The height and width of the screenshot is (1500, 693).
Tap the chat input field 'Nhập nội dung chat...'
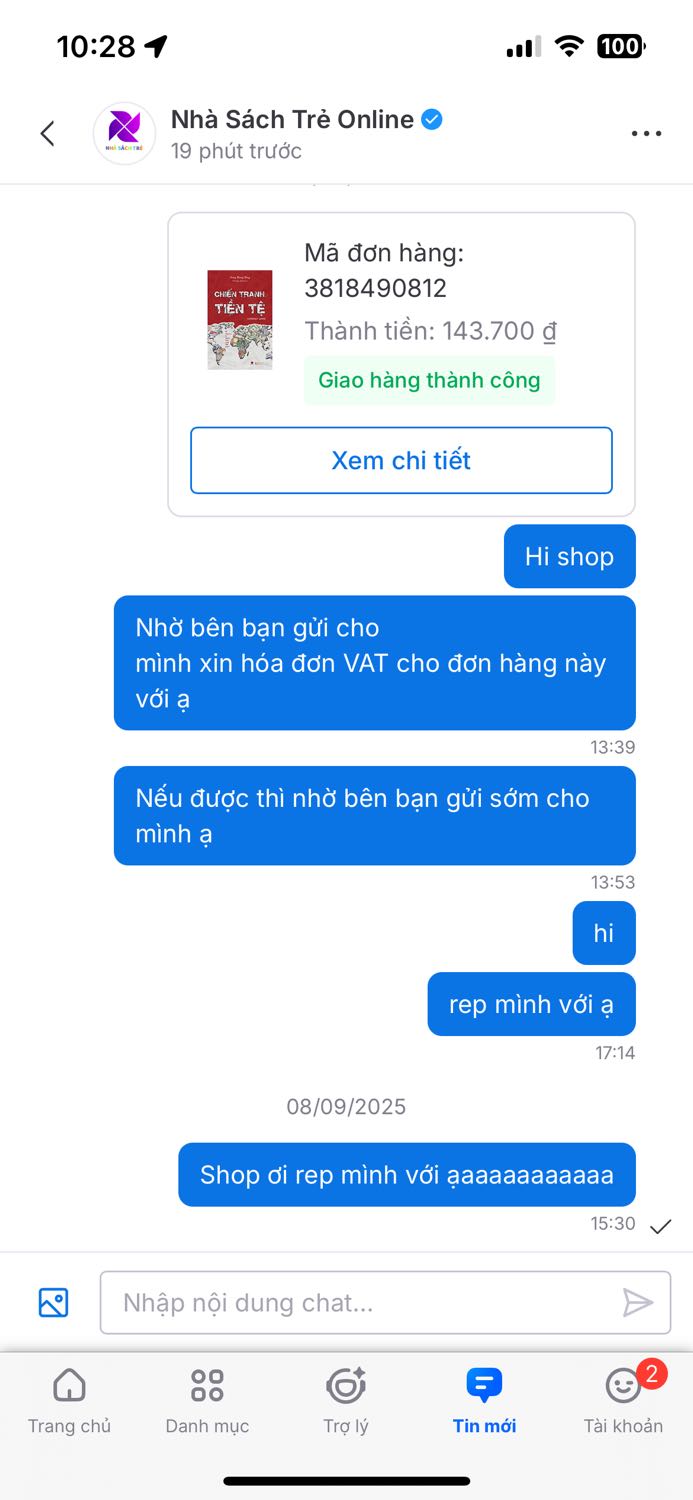pyautogui.click(x=385, y=1303)
